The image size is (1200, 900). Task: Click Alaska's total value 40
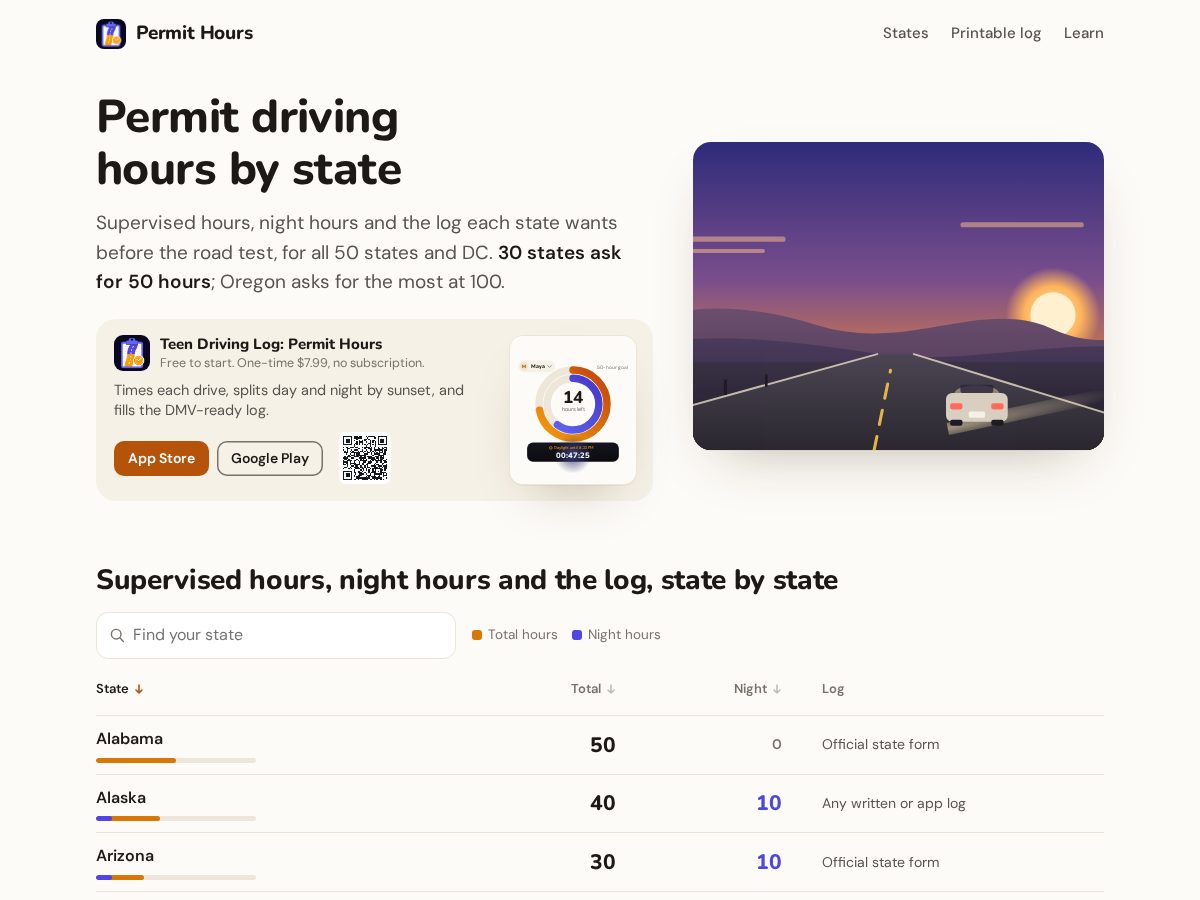click(x=603, y=803)
